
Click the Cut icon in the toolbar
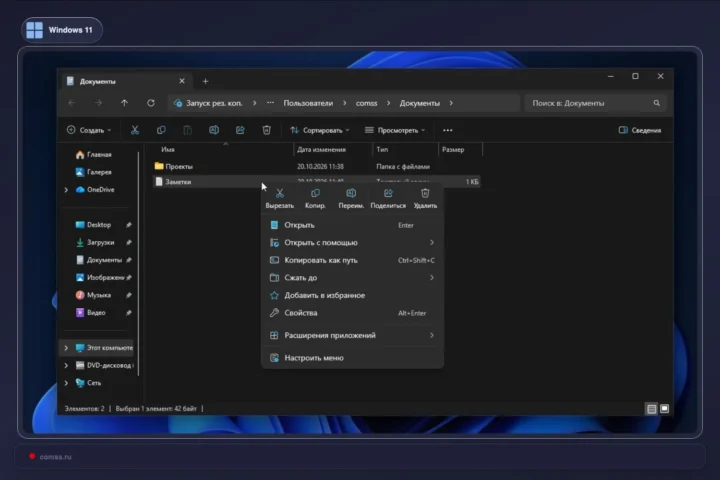click(135, 130)
